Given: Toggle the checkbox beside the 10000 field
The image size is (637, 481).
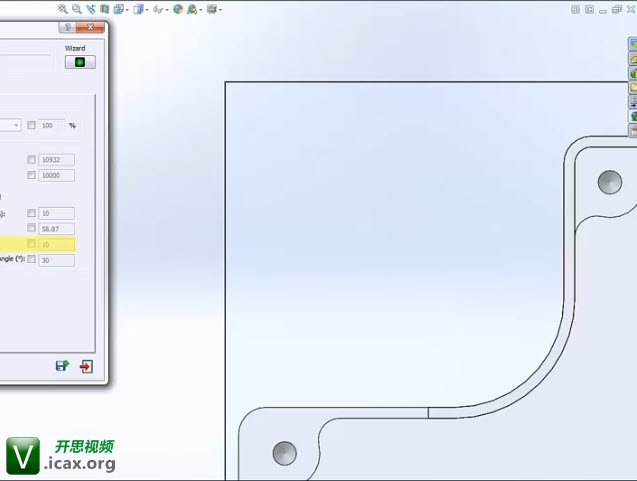Looking at the screenshot, I should (x=31, y=175).
